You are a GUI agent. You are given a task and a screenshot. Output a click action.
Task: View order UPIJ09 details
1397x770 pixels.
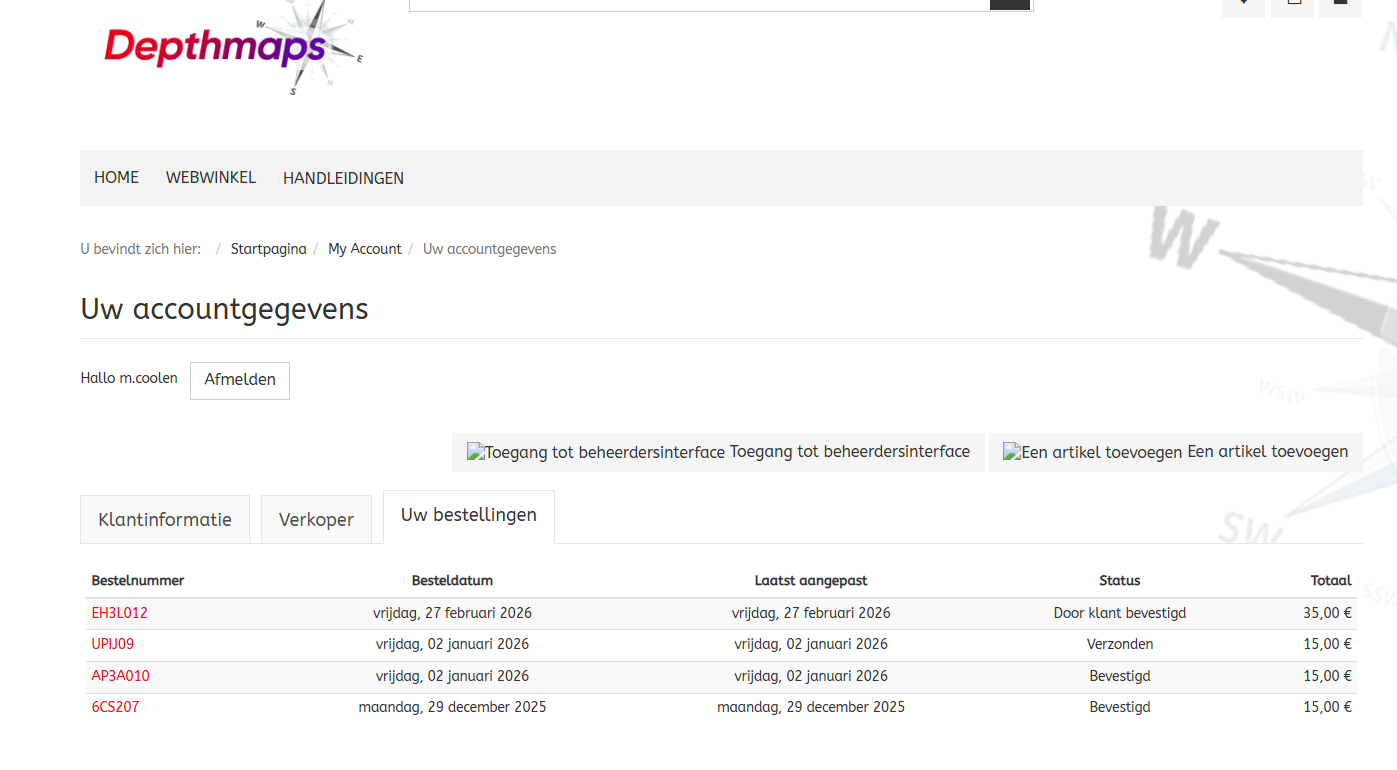[112, 644]
